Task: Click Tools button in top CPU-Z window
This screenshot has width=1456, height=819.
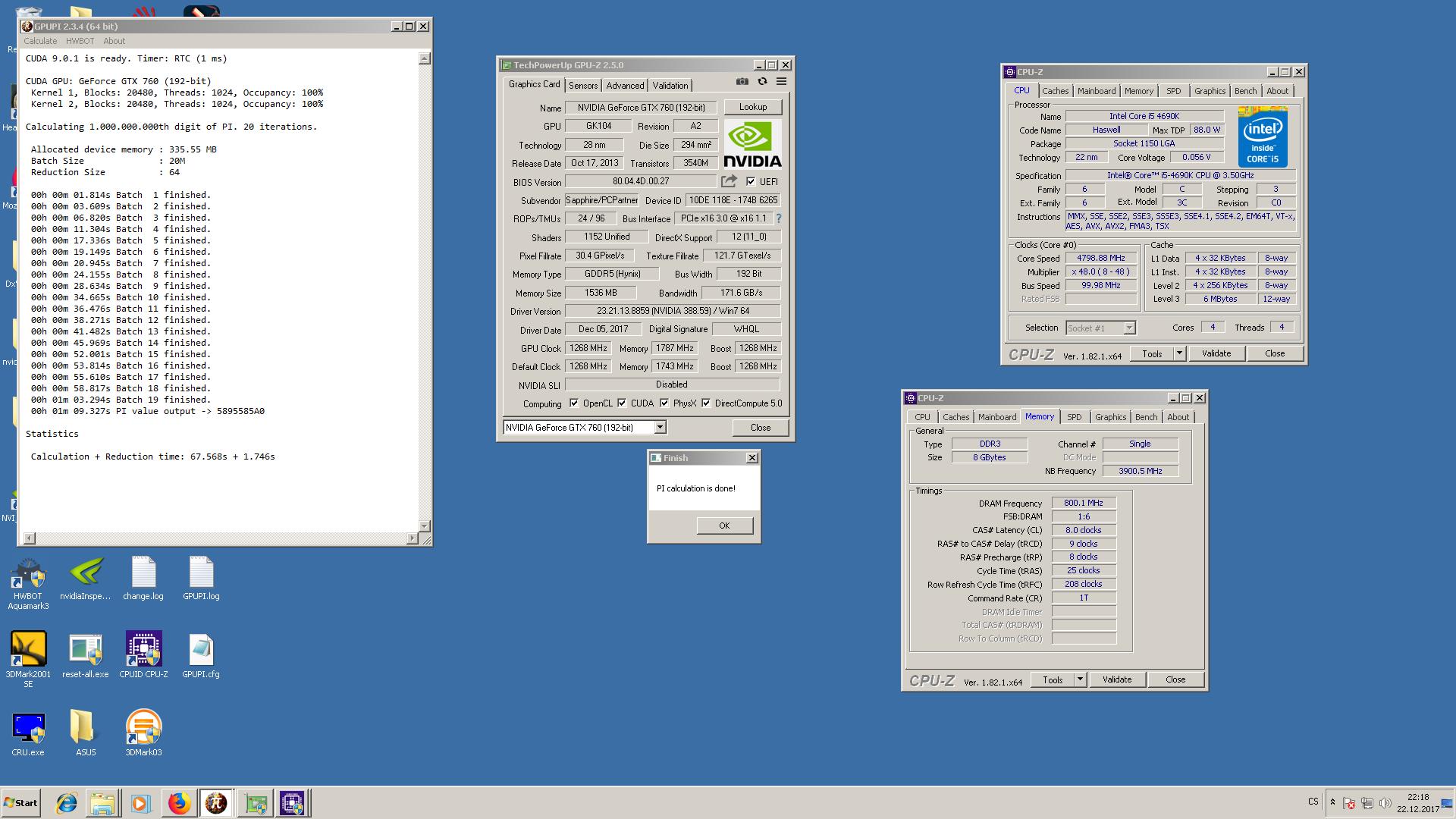Action: pyautogui.click(x=1152, y=353)
